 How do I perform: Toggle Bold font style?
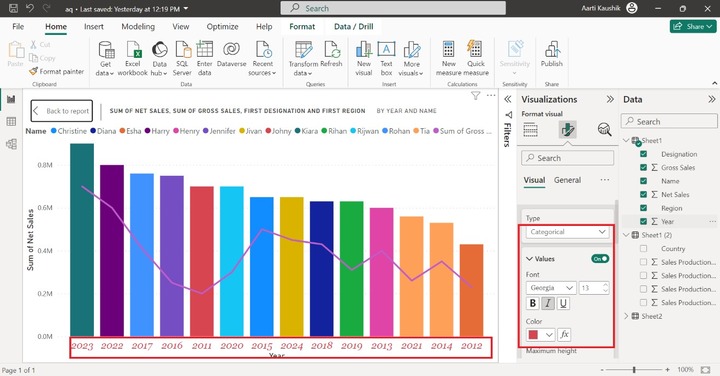[533, 303]
